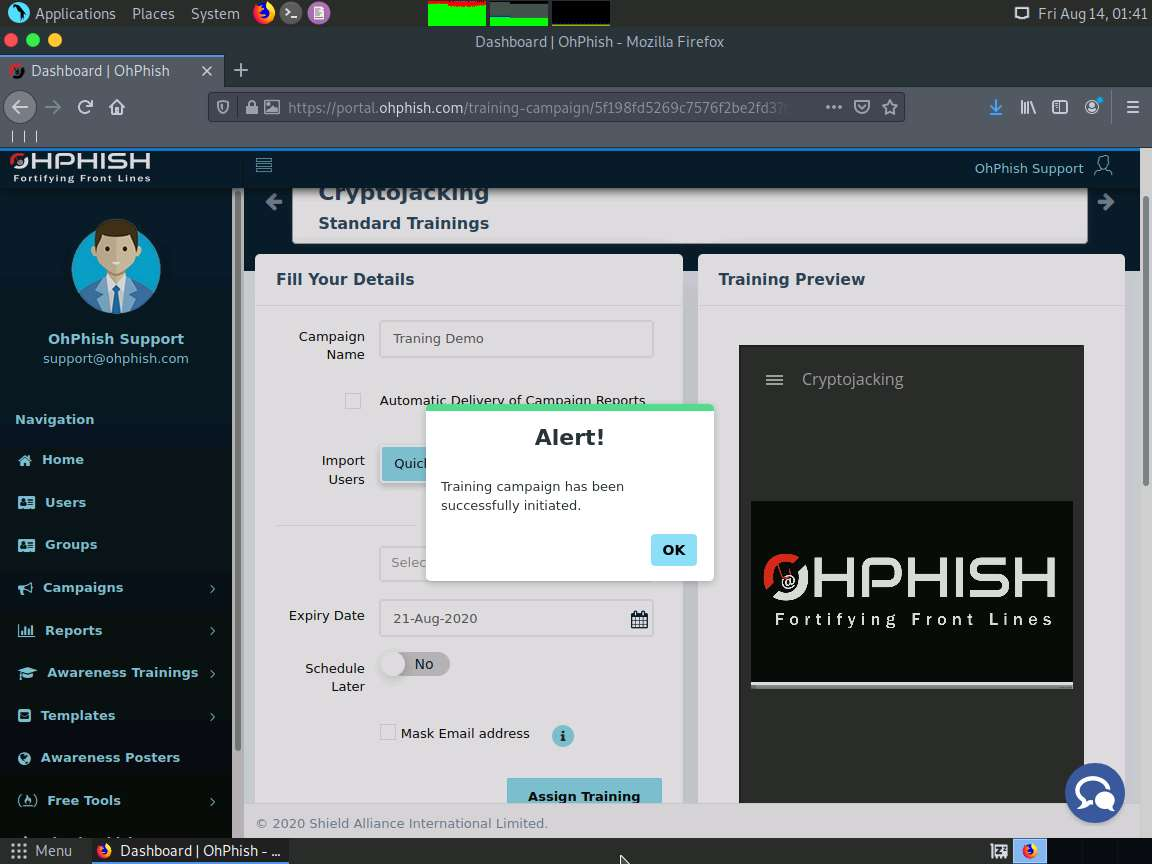Screen dimensions: 1152x864
Task: Click the Users card icon in sidebar
Action: [26, 503]
